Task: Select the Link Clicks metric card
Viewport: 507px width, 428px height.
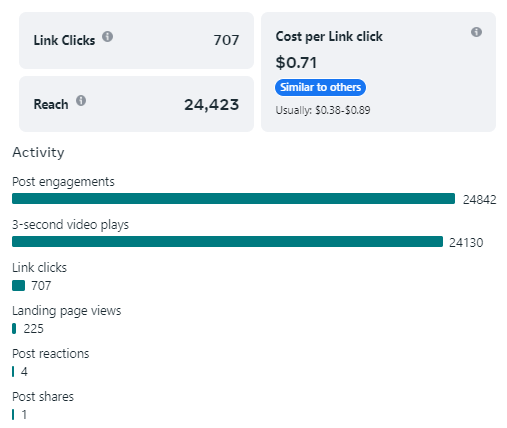Action: pyautogui.click(x=136, y=40)
